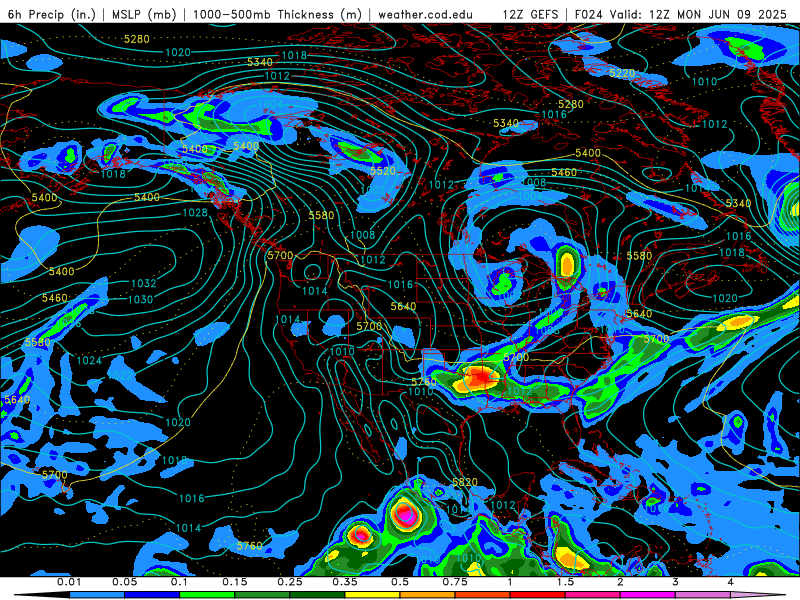This screenshot has height=600, width=800.
Task: Click the 0.35 value on the color scale
Action: pos(345,582)
